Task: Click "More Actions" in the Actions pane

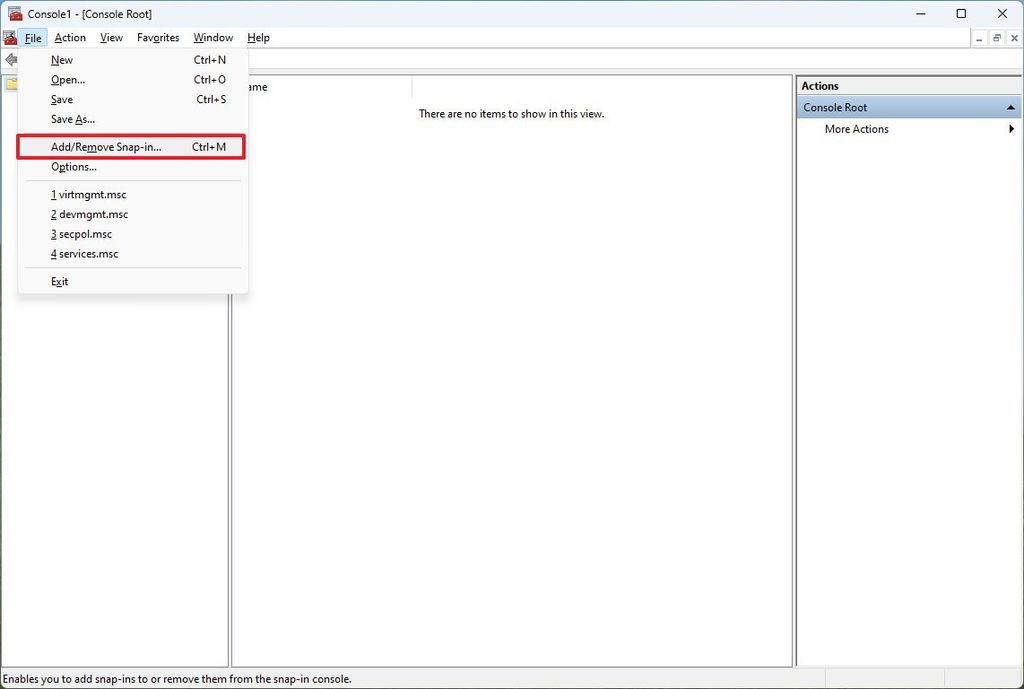Action: coord(855,128)
